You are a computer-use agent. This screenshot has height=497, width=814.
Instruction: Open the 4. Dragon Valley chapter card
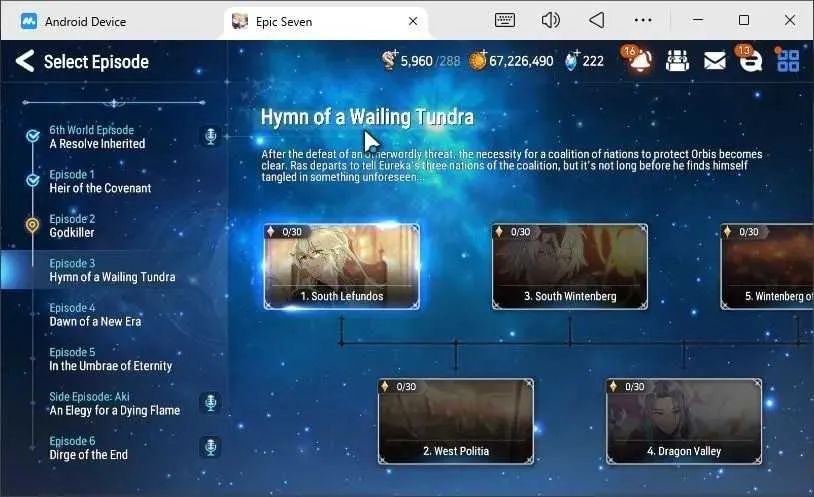[x=684, y=421]
